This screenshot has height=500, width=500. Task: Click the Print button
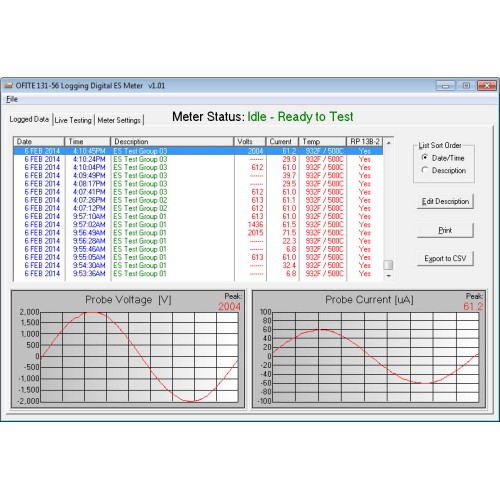coord(445,230)
